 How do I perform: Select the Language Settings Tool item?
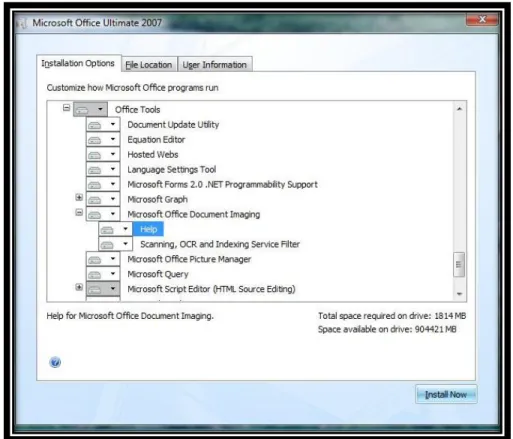pos(172,170)
